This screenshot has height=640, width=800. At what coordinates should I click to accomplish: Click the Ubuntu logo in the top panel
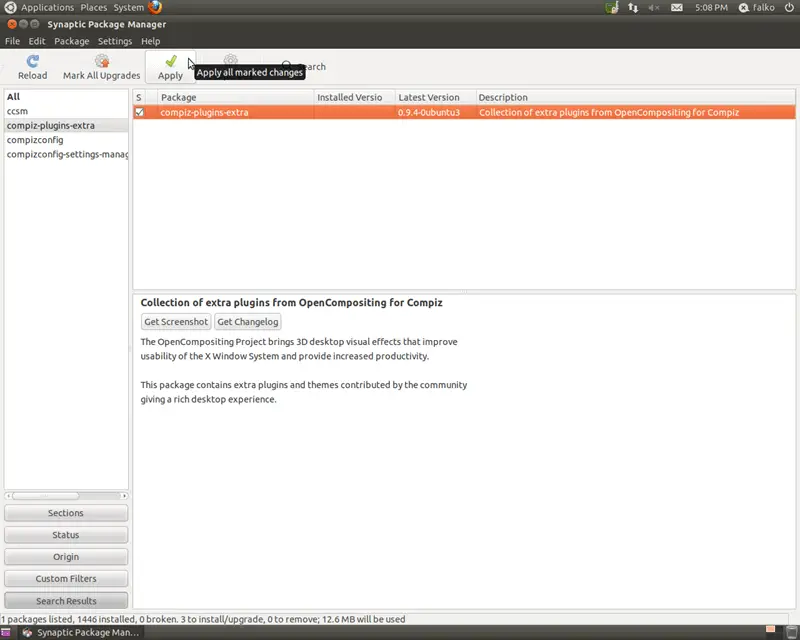tap(10, 8)
